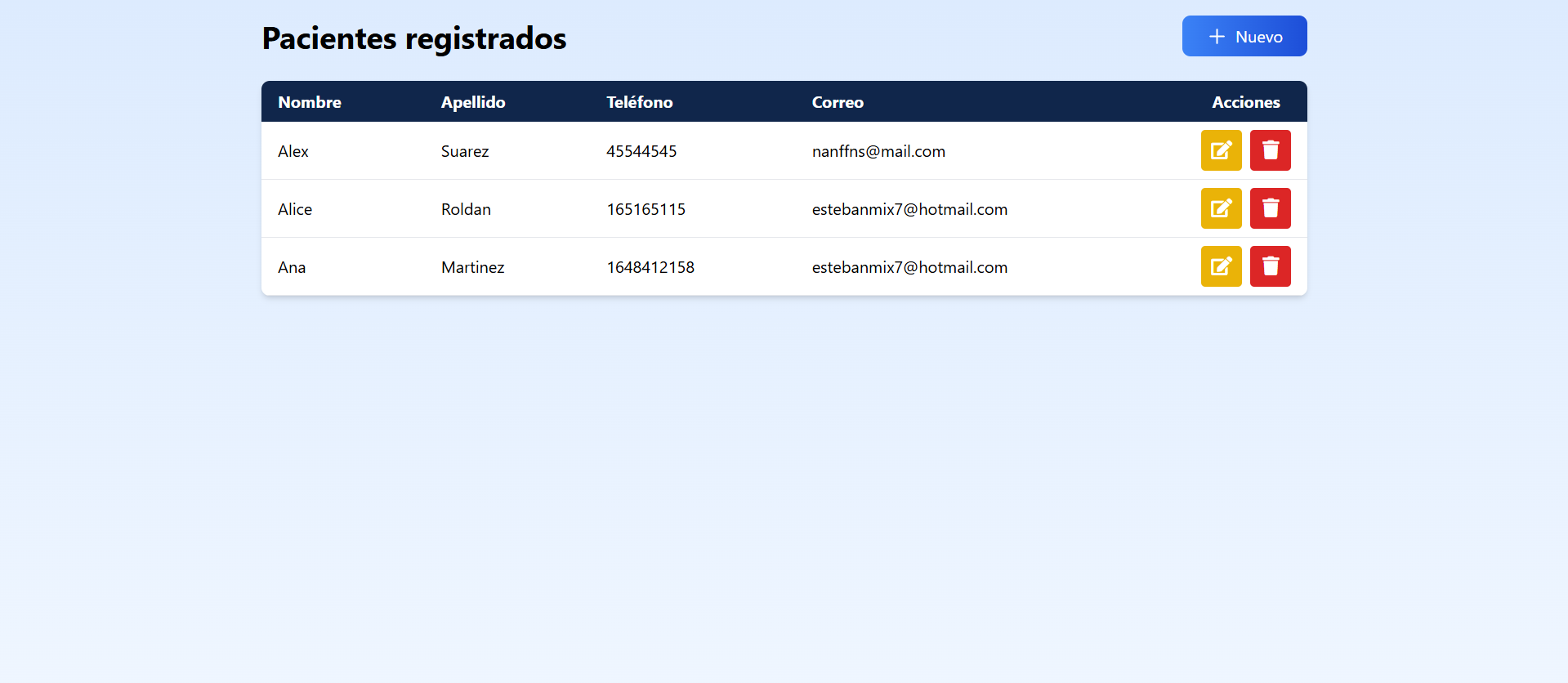Click phone number 45544545
This screenshot has height=683, width=1568.
tap(641, 151)
